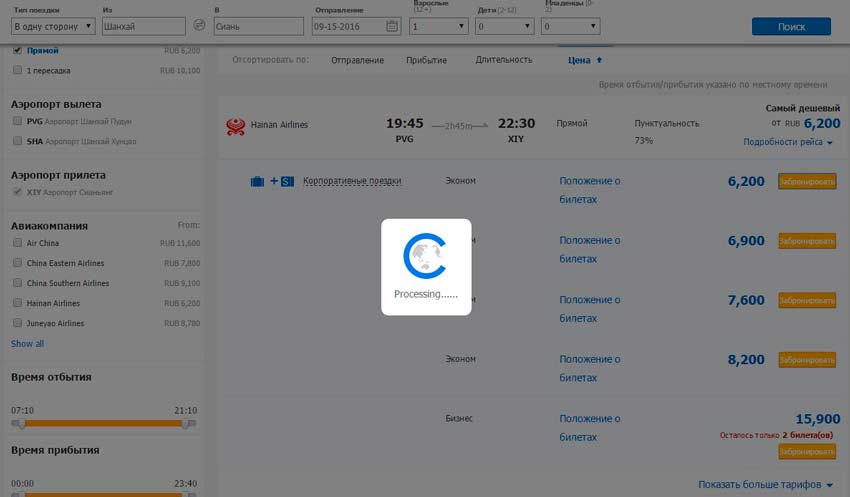This screenshot has width=850, height=497.
Task: Expand 'Показать больше тарифов'
Action: (x=765, y=485)
